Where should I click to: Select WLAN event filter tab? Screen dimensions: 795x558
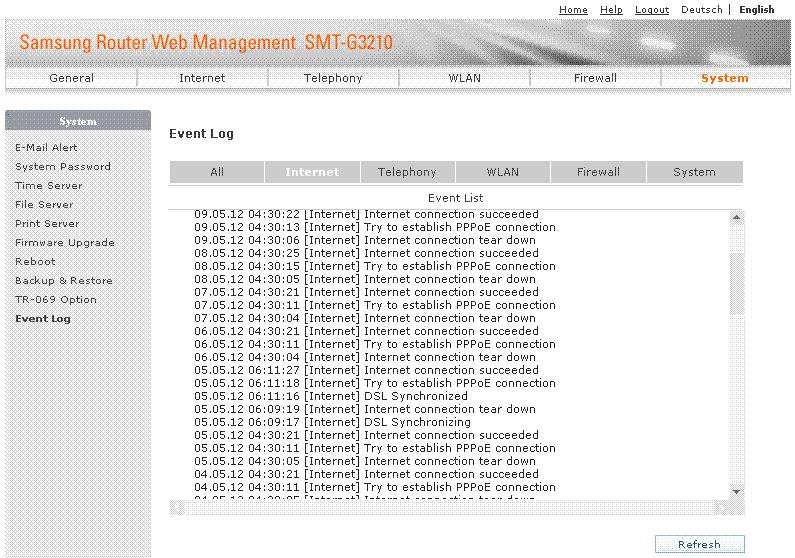click(x=503, y=172)
